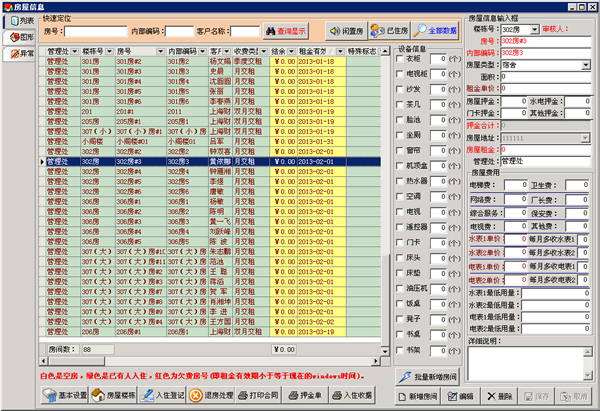Expand 楼栋号 302房 combo box
Screen dimensions: 600x411
(535, 29)
